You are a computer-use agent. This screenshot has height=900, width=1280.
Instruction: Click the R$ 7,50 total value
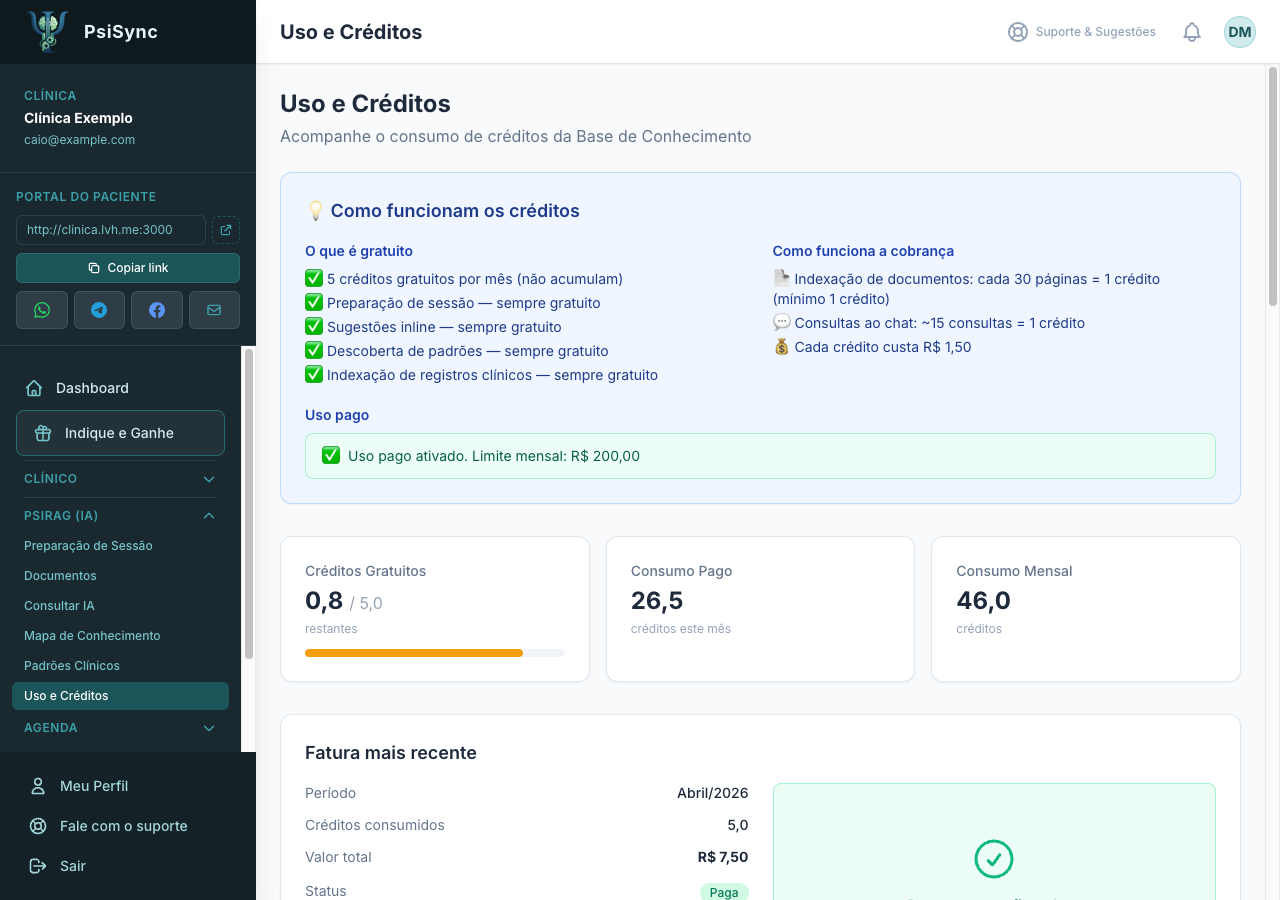pyautogui.click(x=723, y=857)
